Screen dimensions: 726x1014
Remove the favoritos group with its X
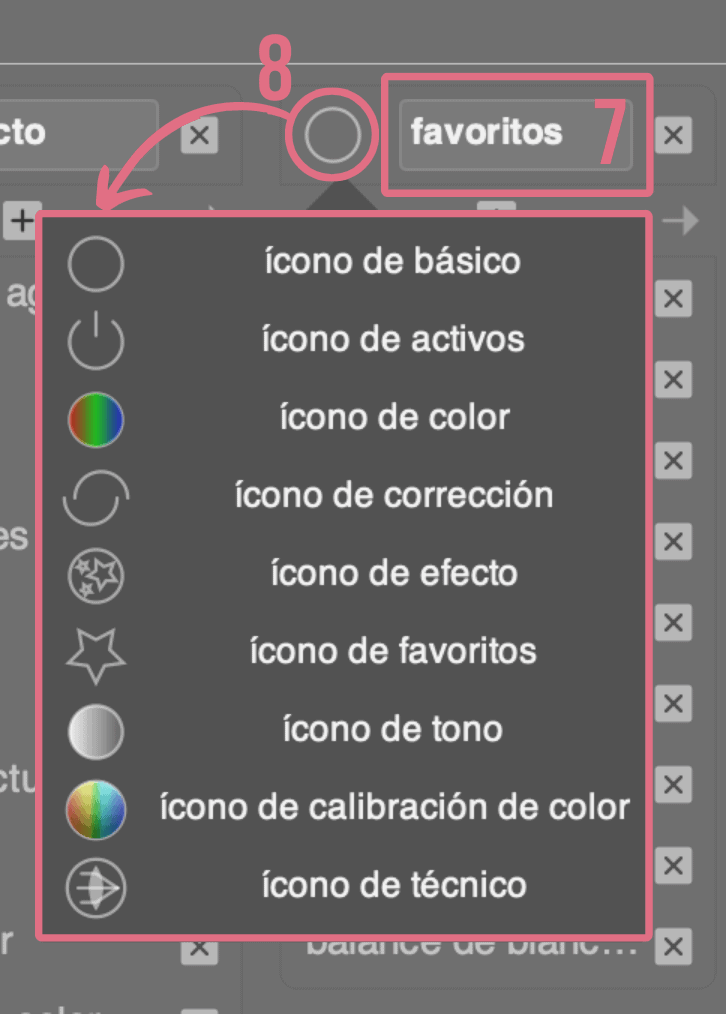click(674, 135)
